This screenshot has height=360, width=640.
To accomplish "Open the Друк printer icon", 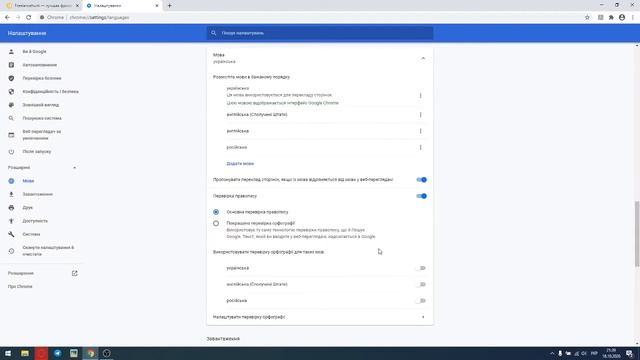I will pyautogui.click(x=11, y=207).
